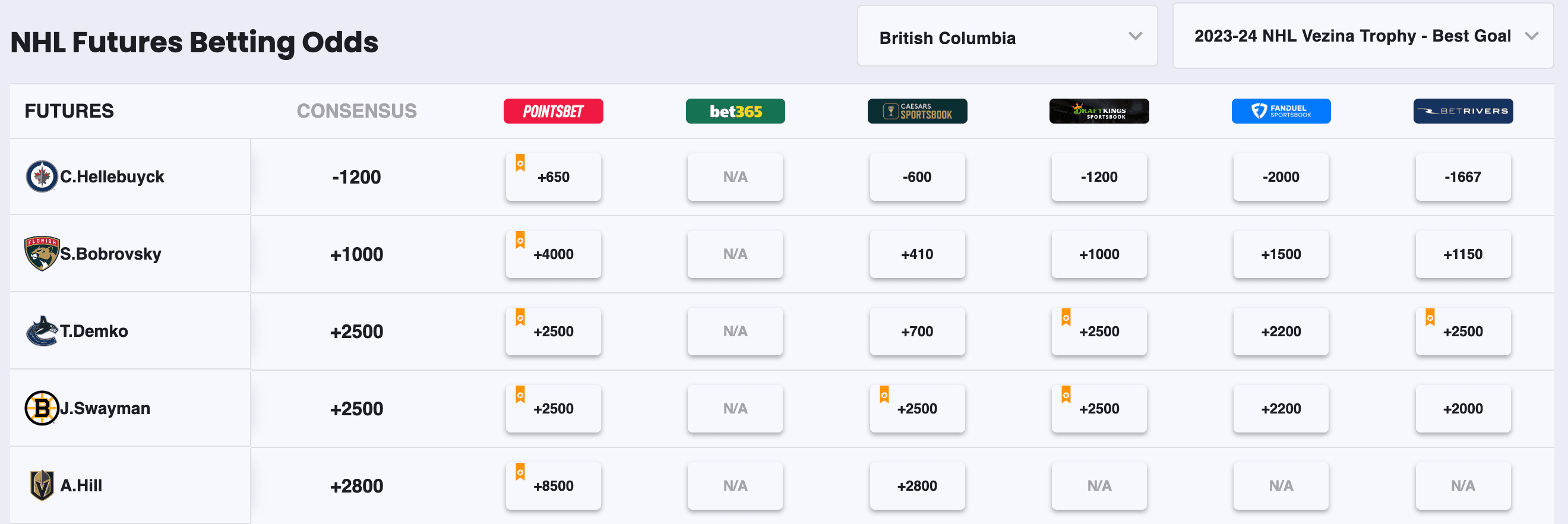Select BetRivers +2500 odds for T.Demko
This screenshot has width=1568, height=524.
pos(1463,332)
